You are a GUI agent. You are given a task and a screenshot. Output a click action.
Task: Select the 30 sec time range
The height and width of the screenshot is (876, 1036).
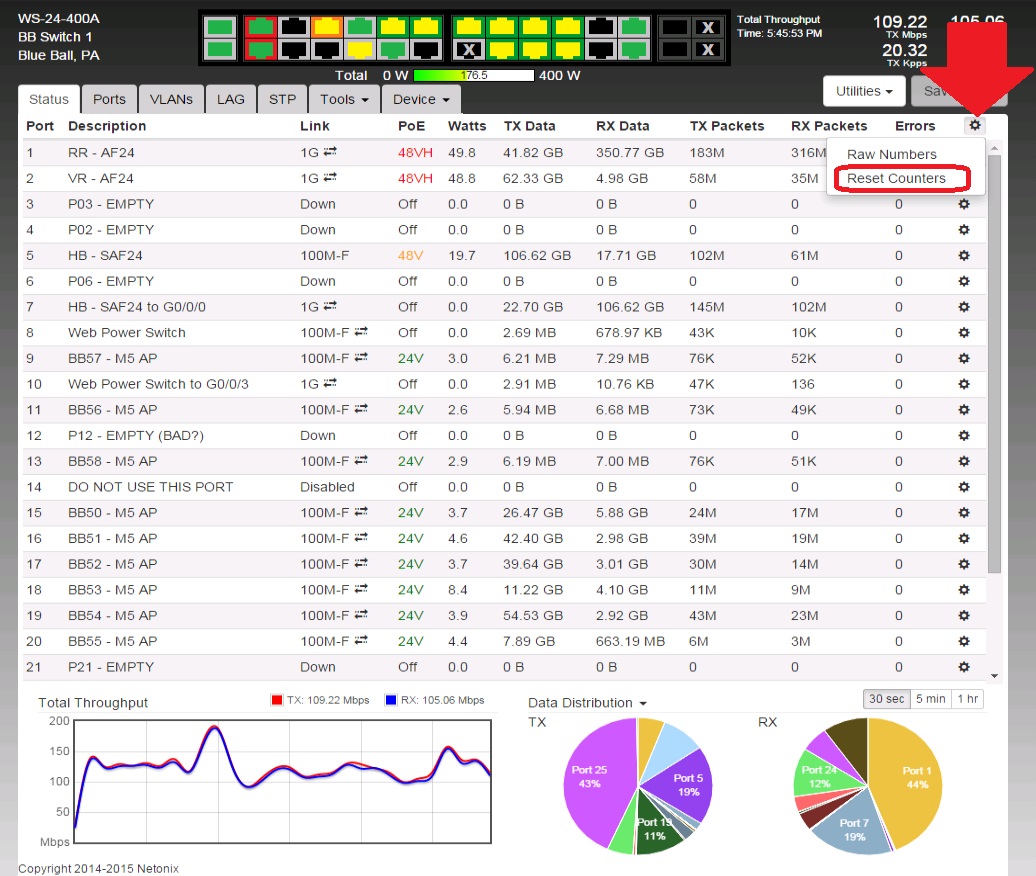tap(885, 699)
